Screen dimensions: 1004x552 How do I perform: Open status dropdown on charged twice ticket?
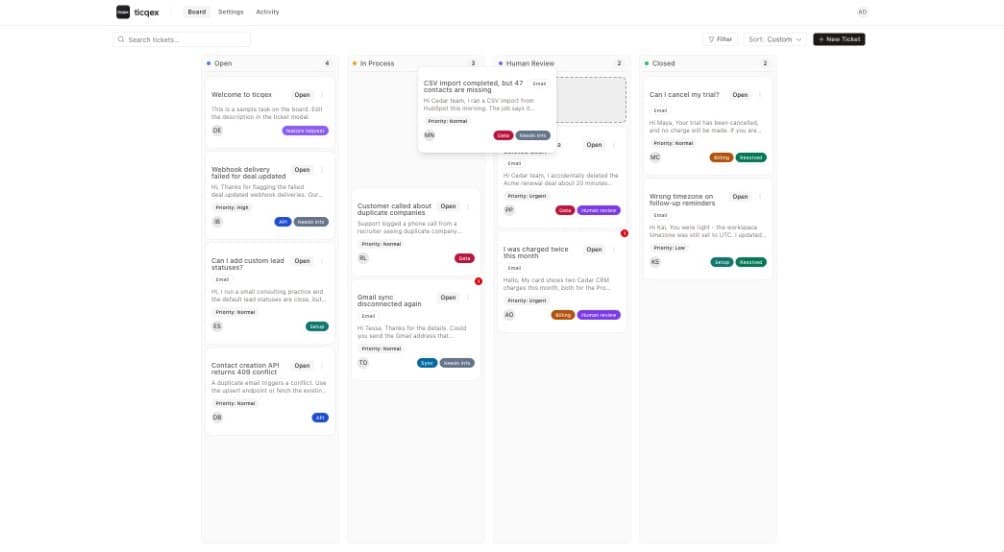point(594,250)
